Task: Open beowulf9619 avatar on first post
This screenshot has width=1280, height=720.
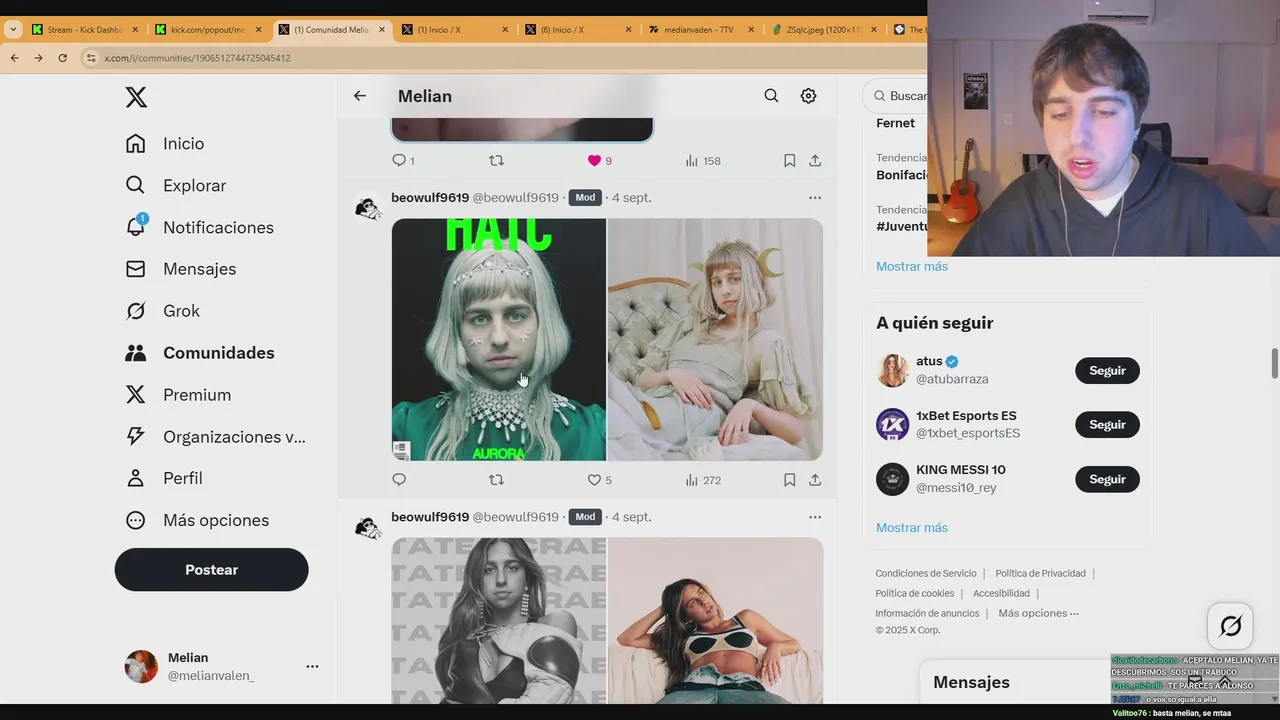Action: (x=368, y=207)
